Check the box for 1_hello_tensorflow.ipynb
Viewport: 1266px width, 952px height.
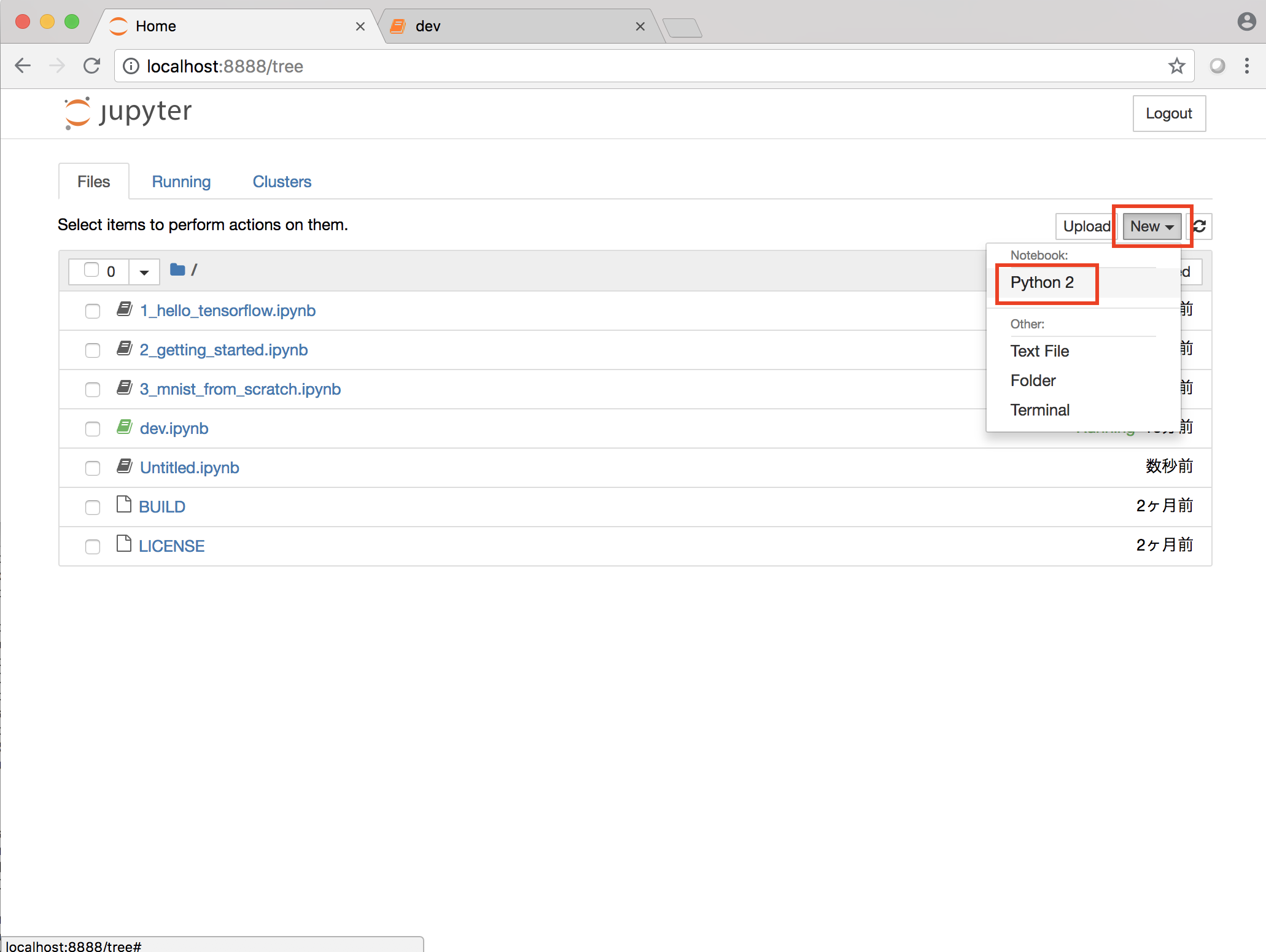click(93, 311)
